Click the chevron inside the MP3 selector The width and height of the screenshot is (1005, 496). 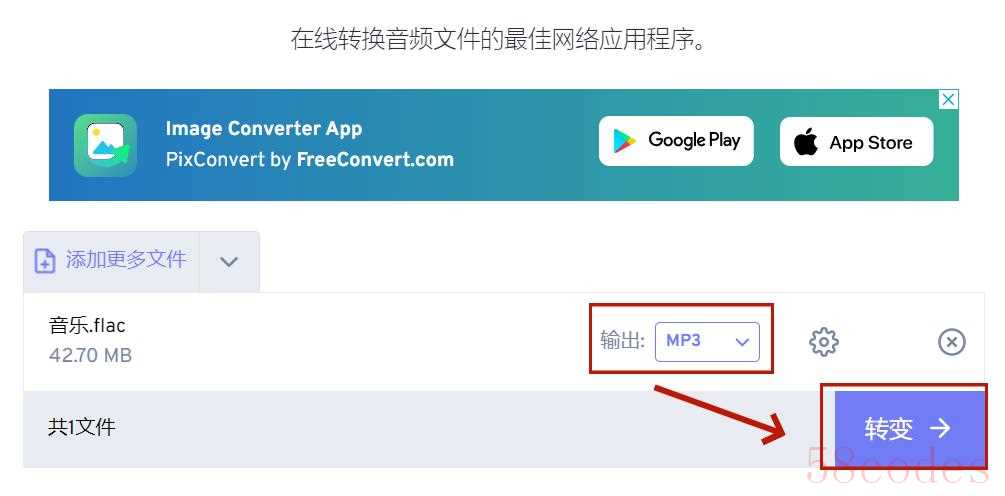click(x=742, y=342)
